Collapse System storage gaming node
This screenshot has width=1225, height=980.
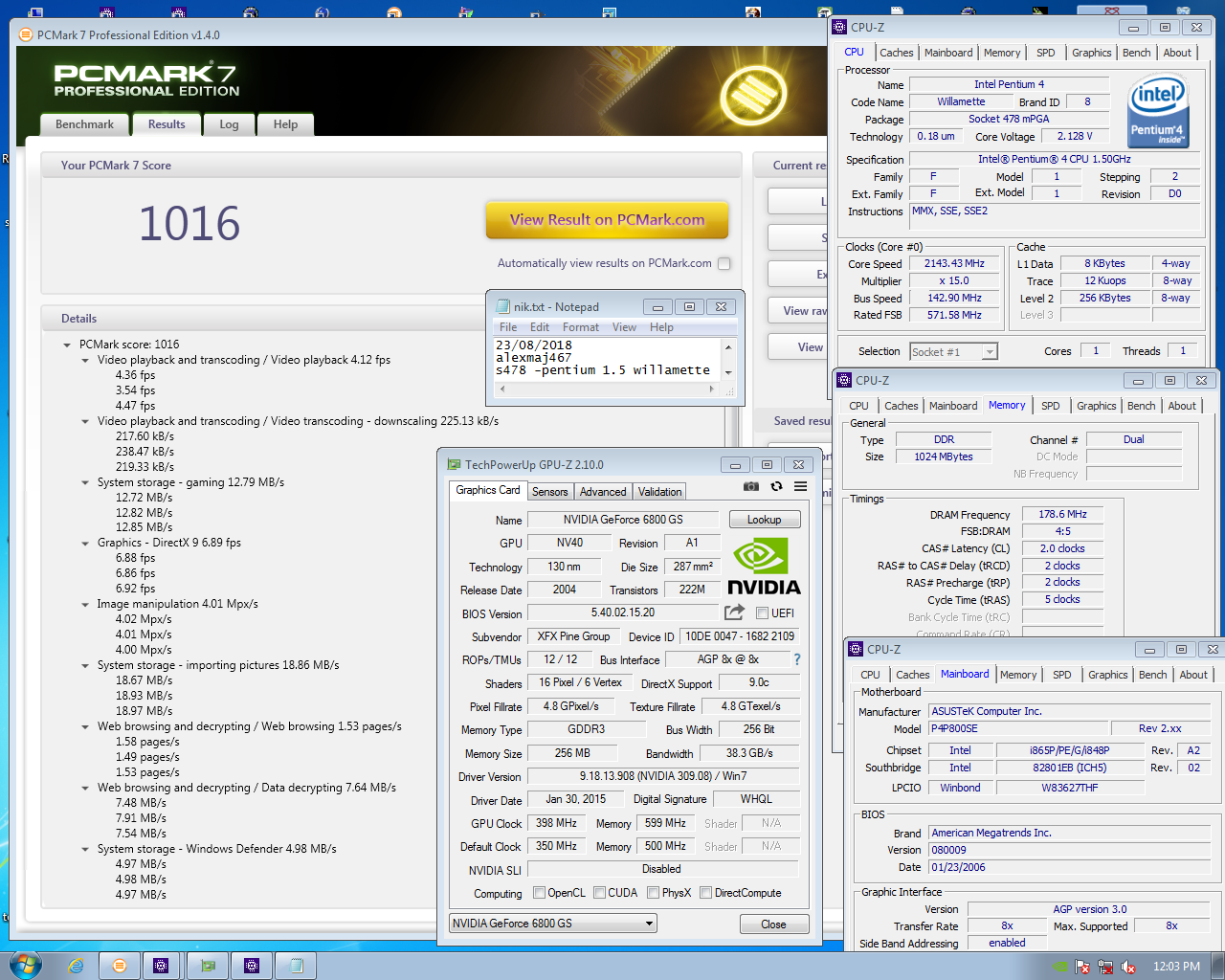pyautogui.click(x=85, y=482)
